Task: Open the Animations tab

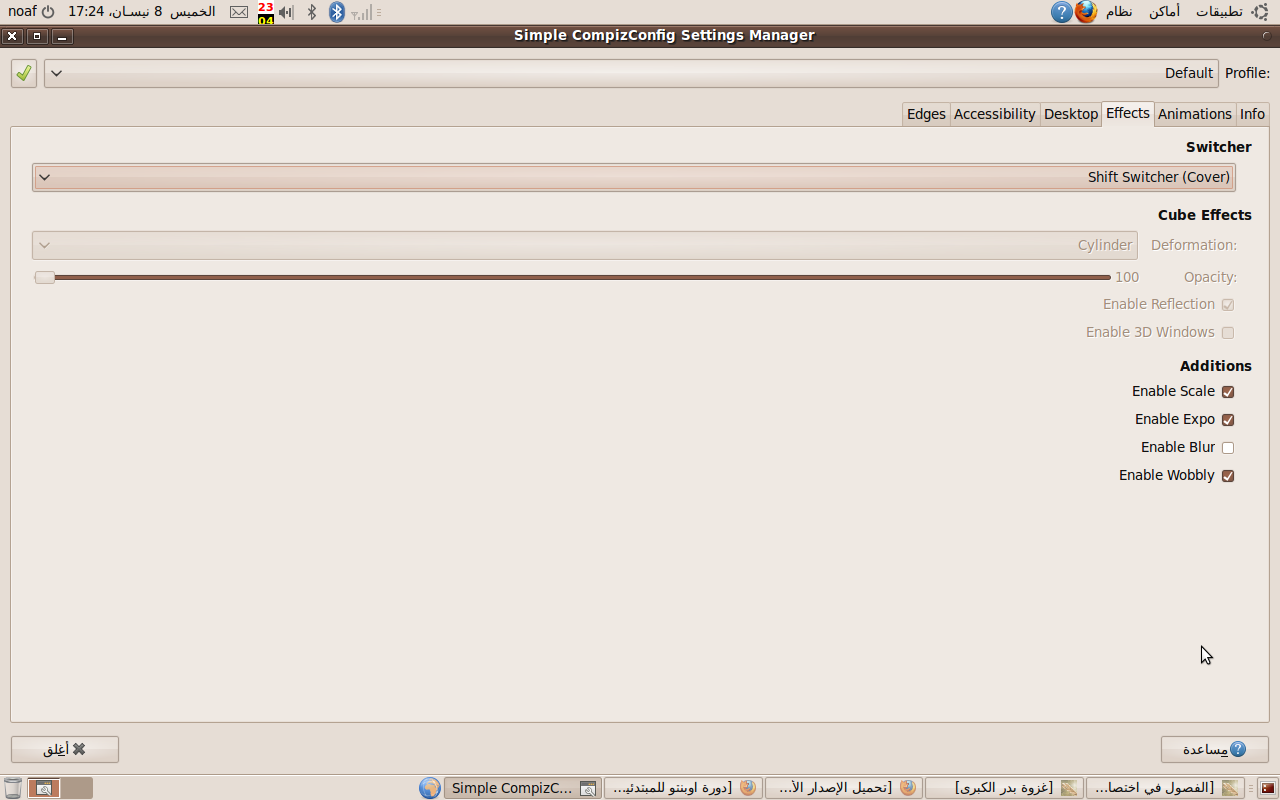Action: point(1195,114)
